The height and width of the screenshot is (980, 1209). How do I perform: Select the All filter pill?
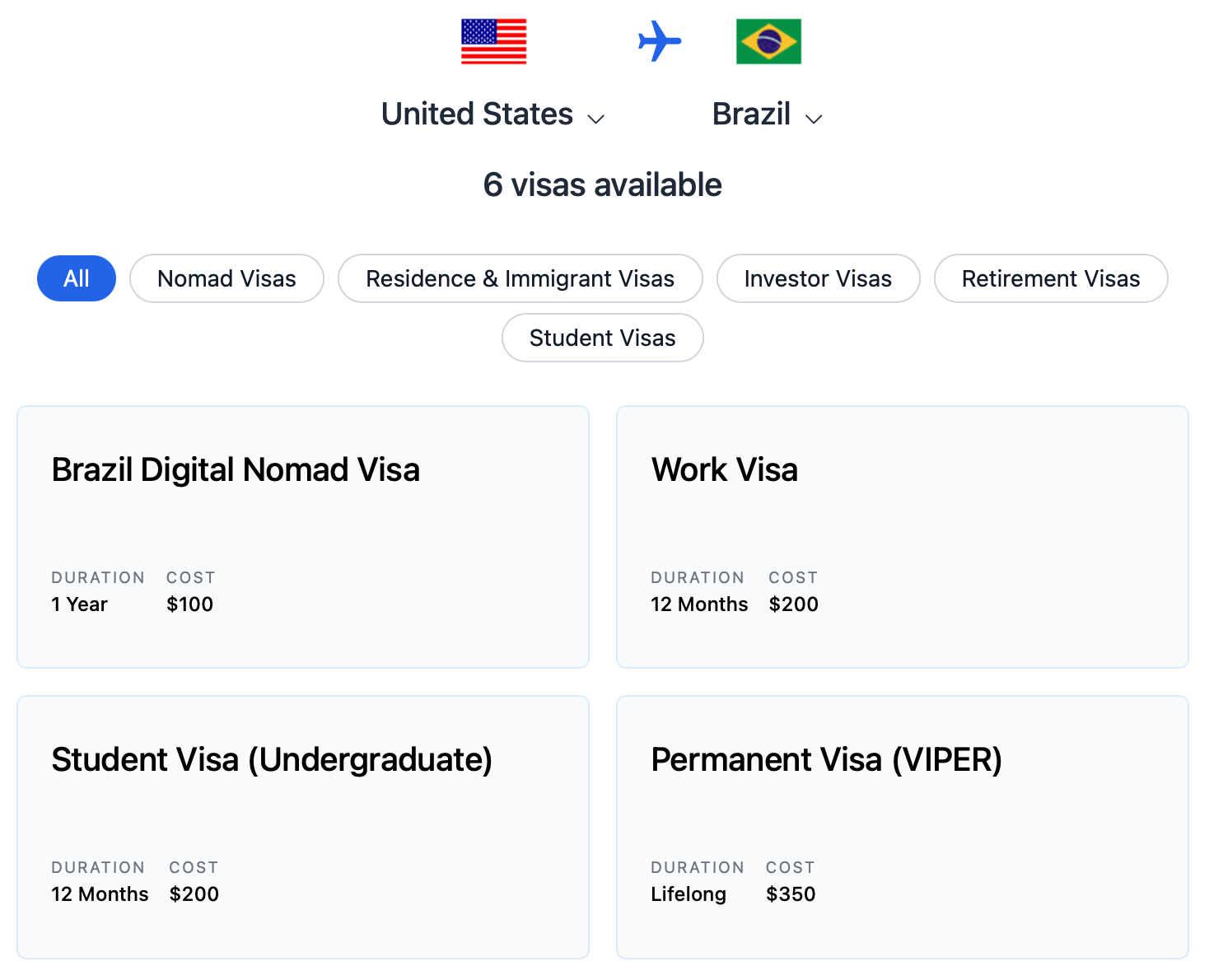[x=77, y=278]
